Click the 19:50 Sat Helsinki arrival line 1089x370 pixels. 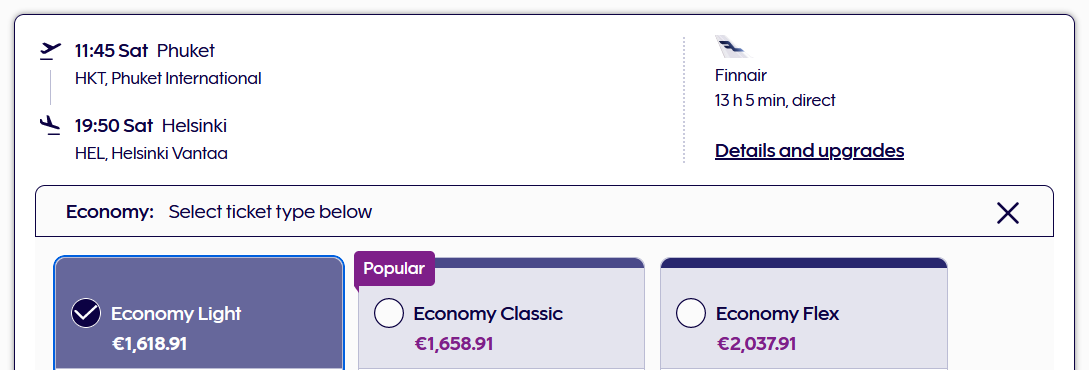click(151, 126)
